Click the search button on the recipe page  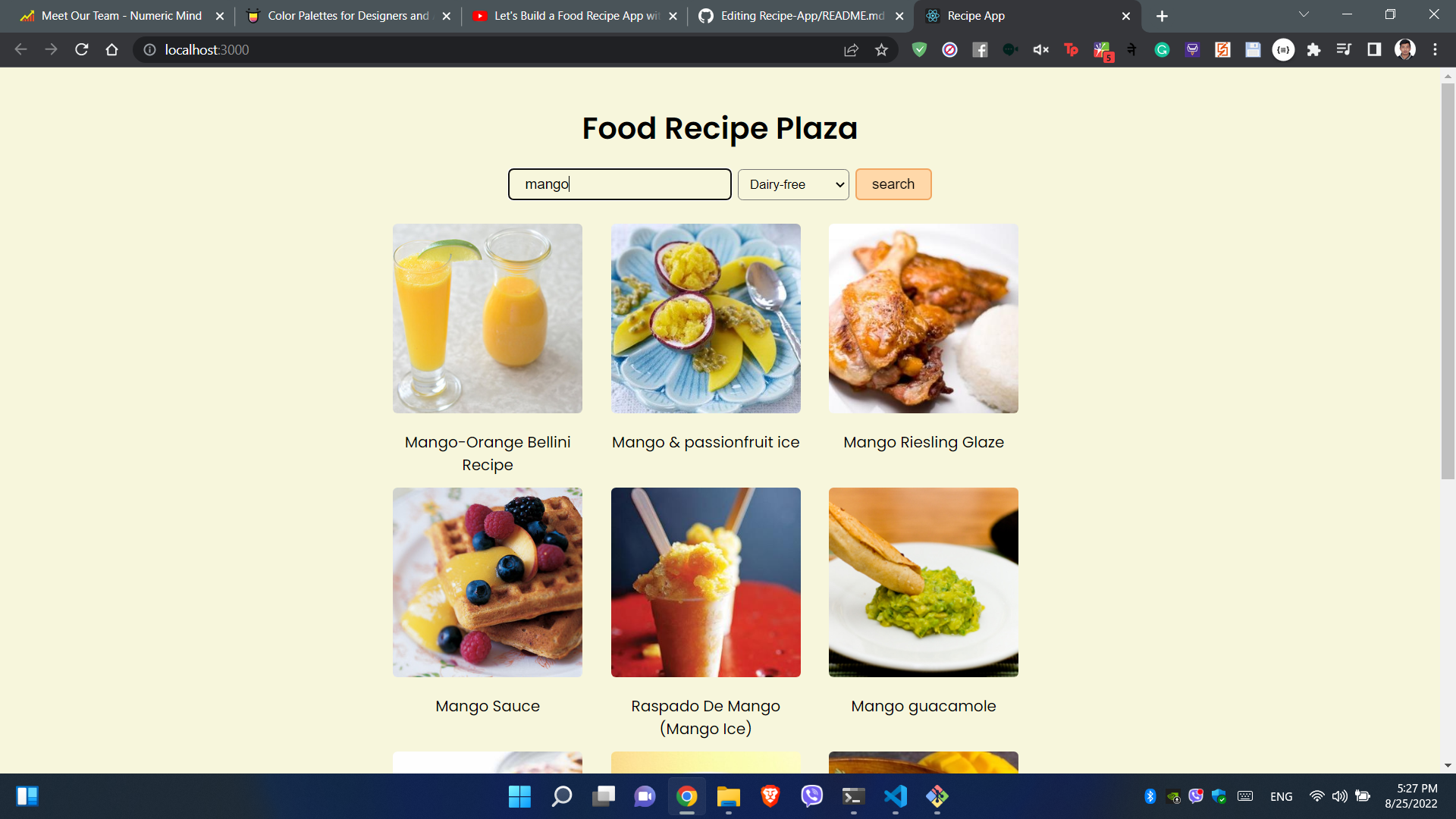[893, 184]
